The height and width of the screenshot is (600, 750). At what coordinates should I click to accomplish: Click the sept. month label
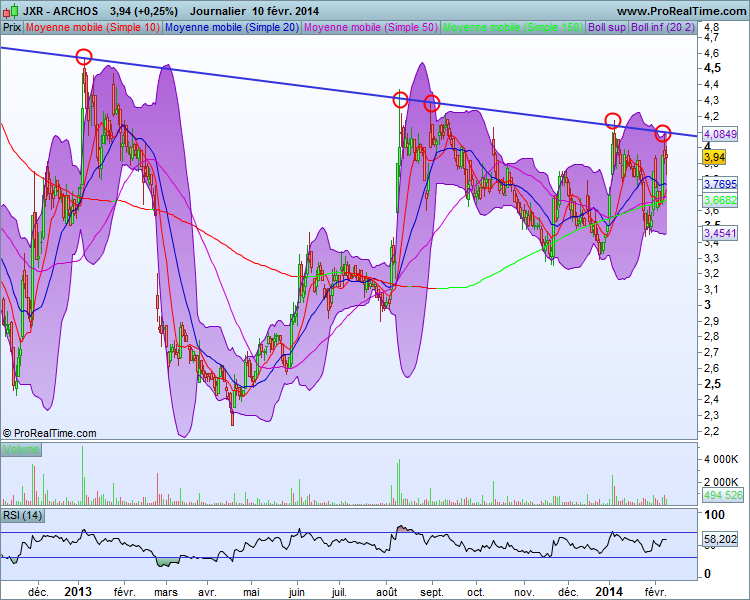pos(431,592)
